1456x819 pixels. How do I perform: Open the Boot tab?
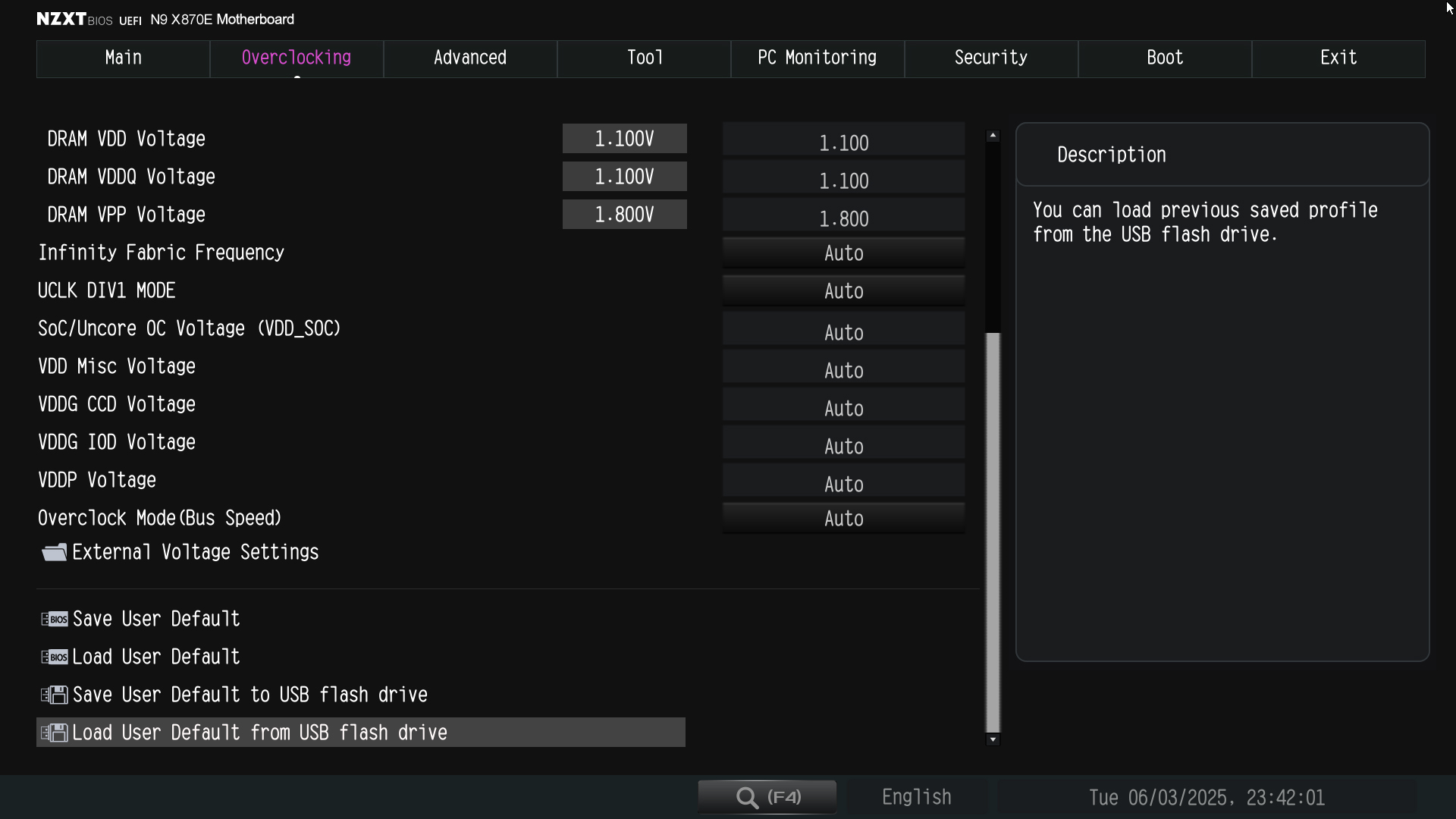coord(1164,58)
